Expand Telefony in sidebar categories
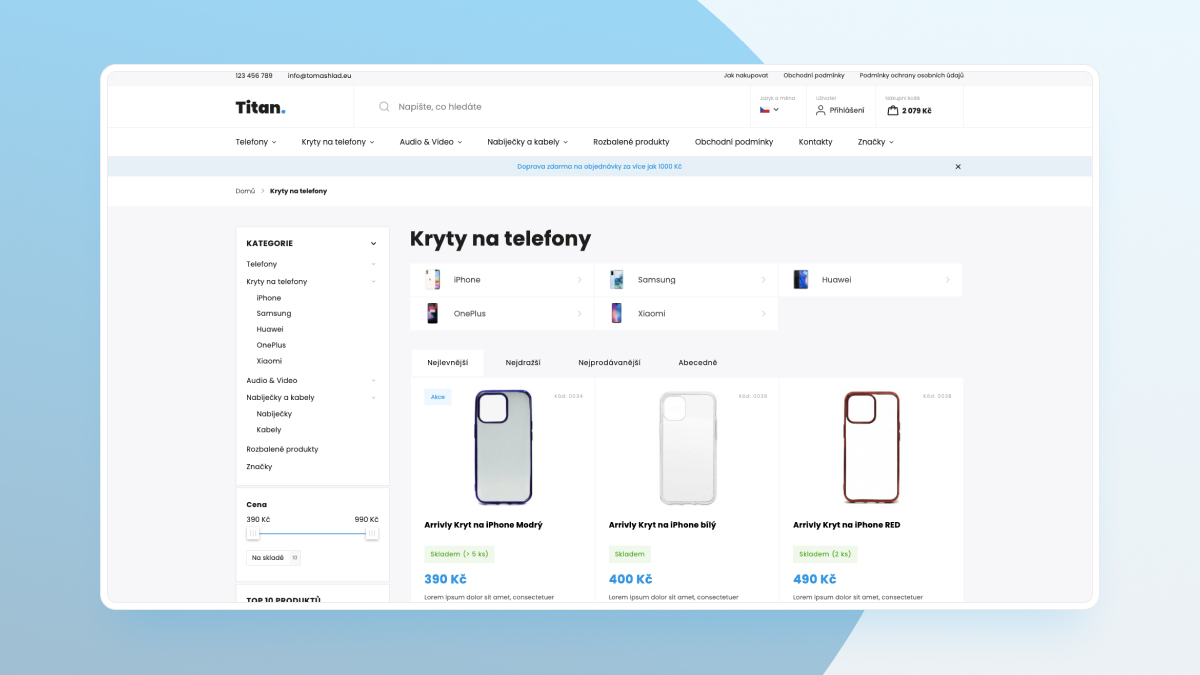 (x=374, y=264)
